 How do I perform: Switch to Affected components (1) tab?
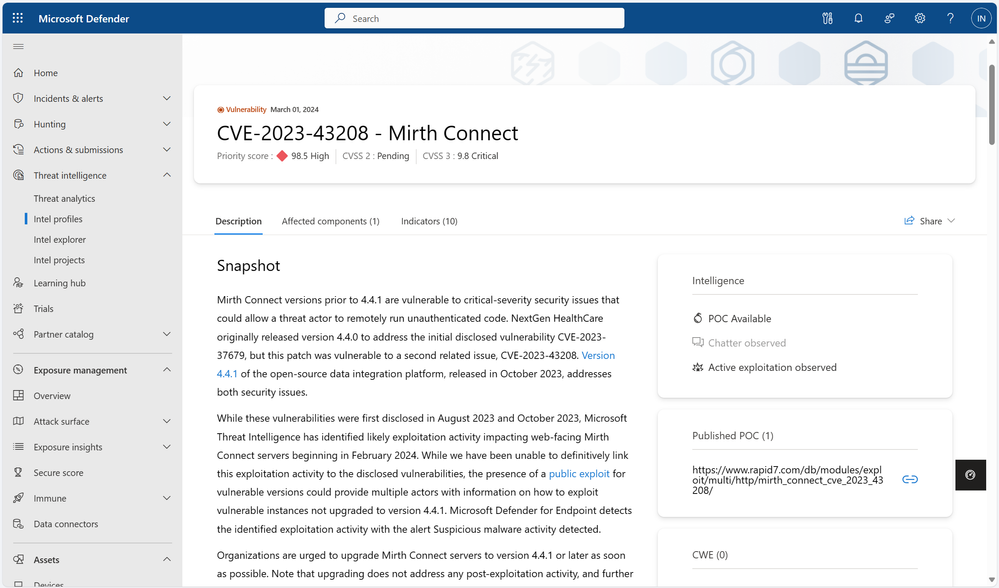330,221
